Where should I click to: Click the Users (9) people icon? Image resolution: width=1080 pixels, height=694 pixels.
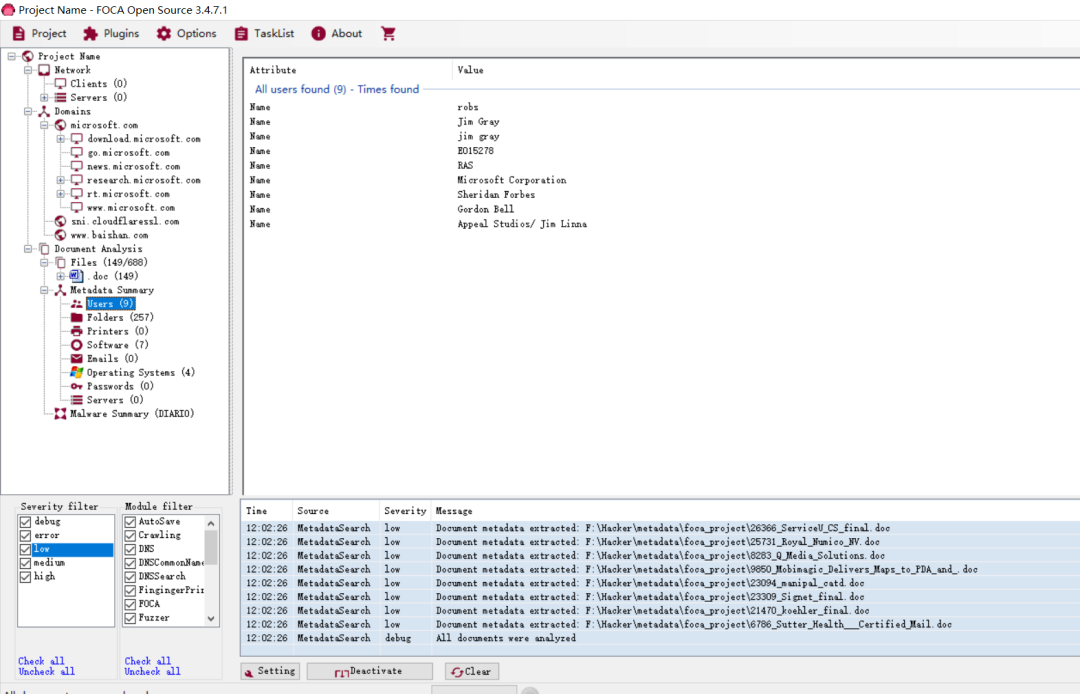click(76, 304)
